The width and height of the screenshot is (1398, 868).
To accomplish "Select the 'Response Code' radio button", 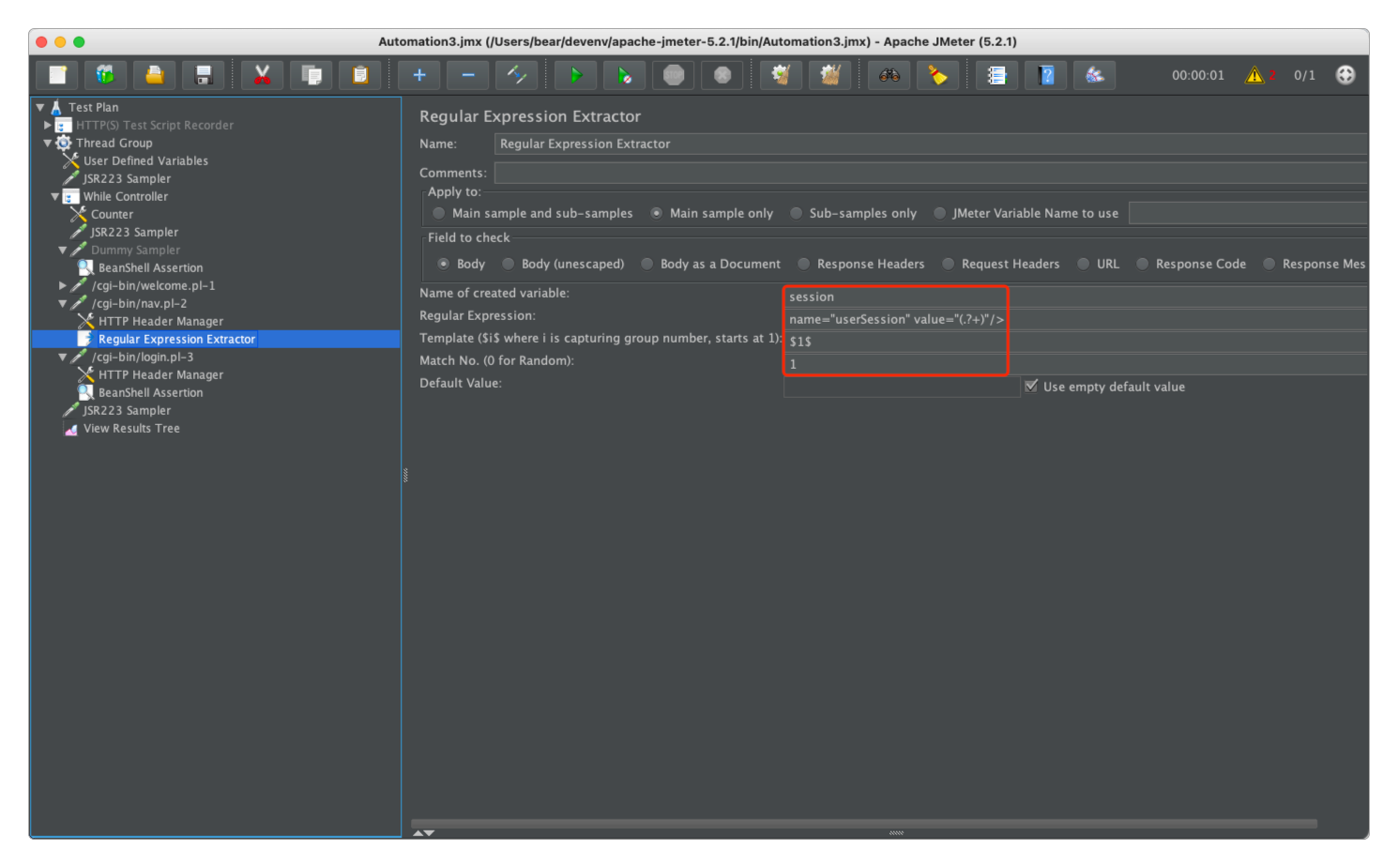I will [x=1143, y=264].
